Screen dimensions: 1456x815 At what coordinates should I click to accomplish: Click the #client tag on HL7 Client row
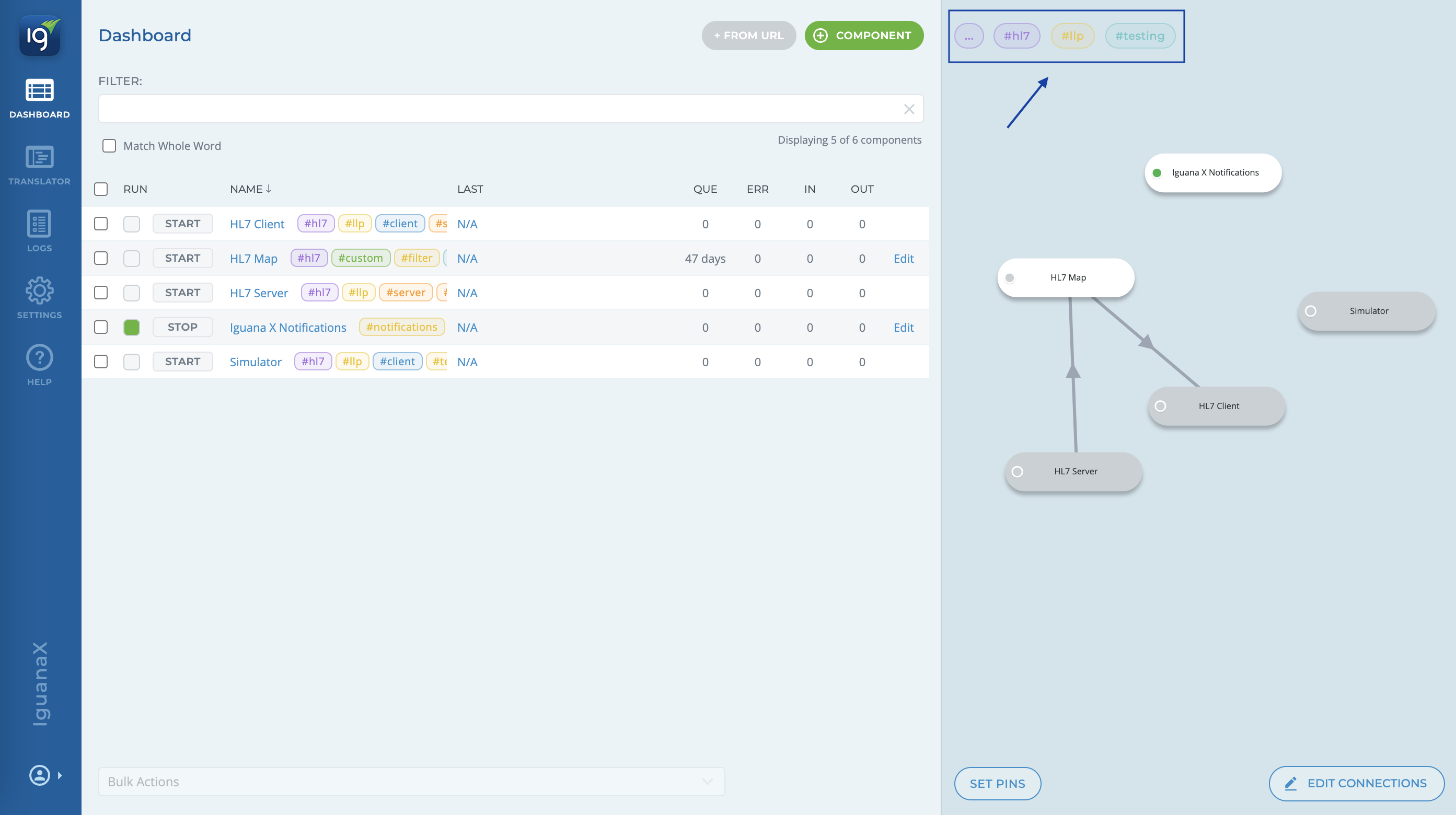click(x=400, y=224)
